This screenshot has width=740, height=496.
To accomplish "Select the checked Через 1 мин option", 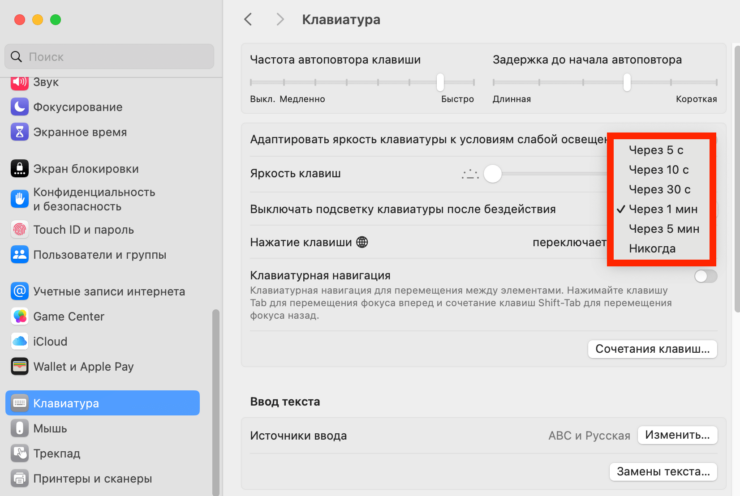I will (661, 209).
